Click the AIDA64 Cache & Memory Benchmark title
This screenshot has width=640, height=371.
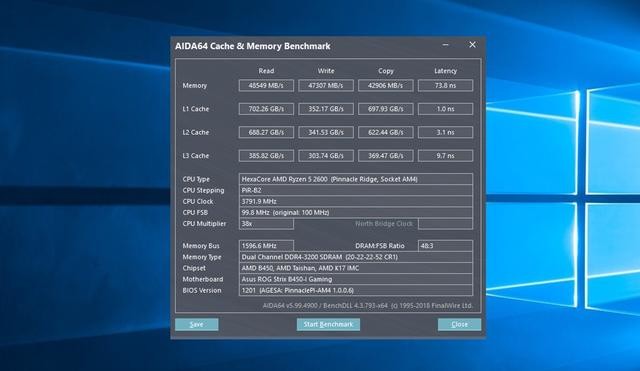point(253,46)
